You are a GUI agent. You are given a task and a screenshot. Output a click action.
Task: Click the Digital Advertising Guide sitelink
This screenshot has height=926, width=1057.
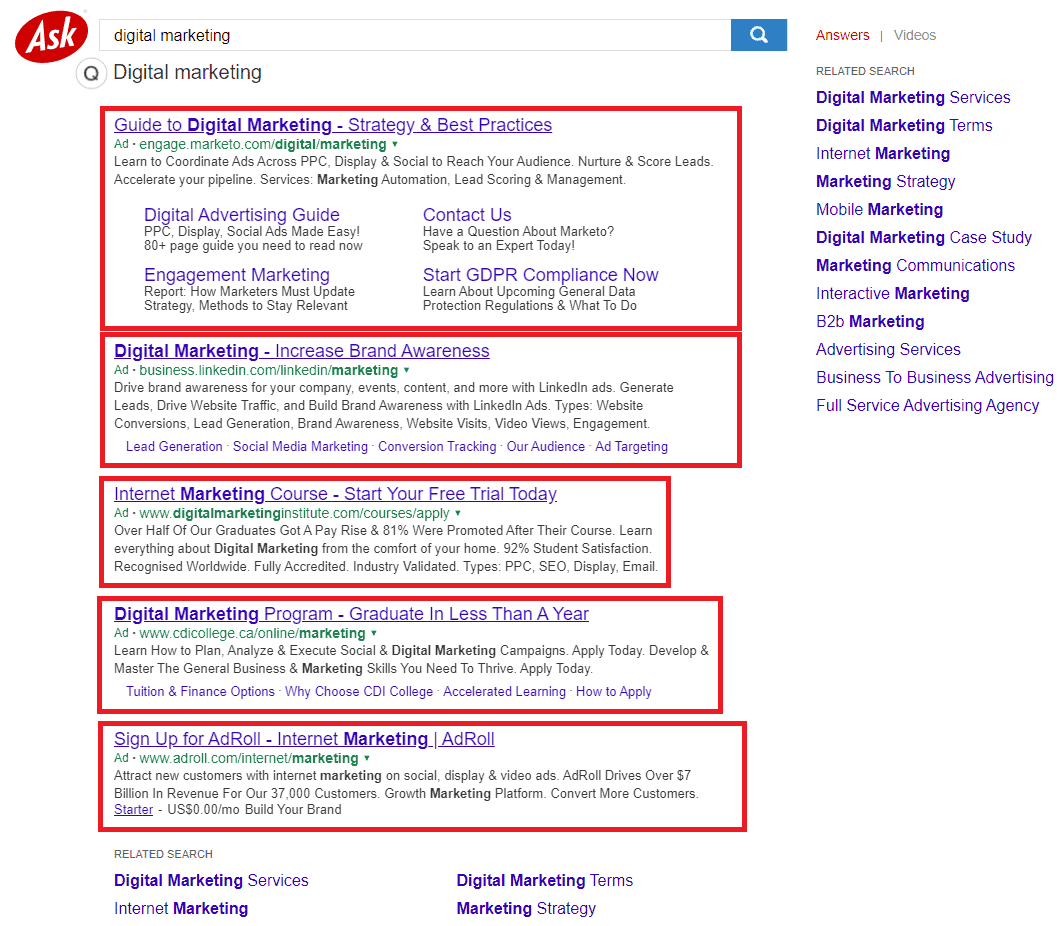point(241,214)
